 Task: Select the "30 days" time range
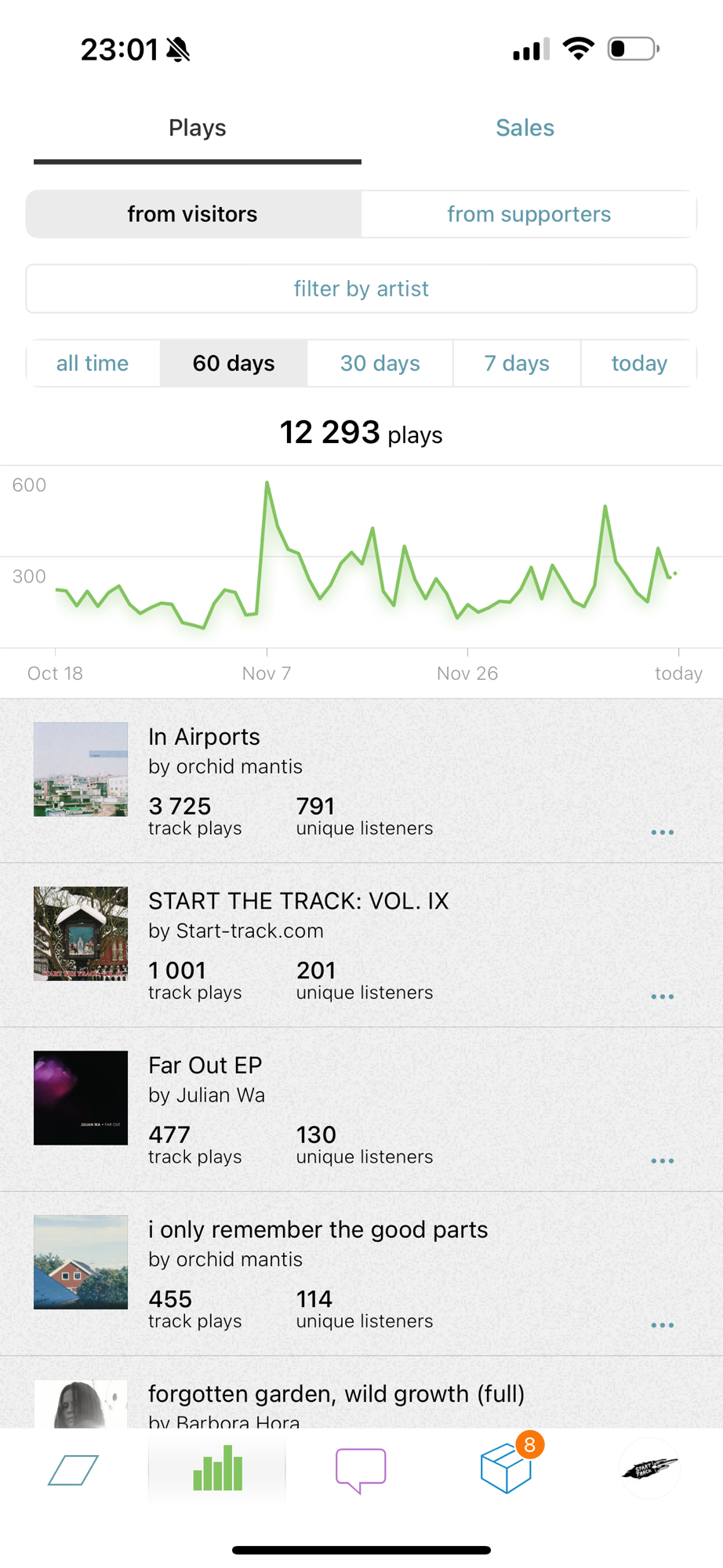click(x=380, y=363)
